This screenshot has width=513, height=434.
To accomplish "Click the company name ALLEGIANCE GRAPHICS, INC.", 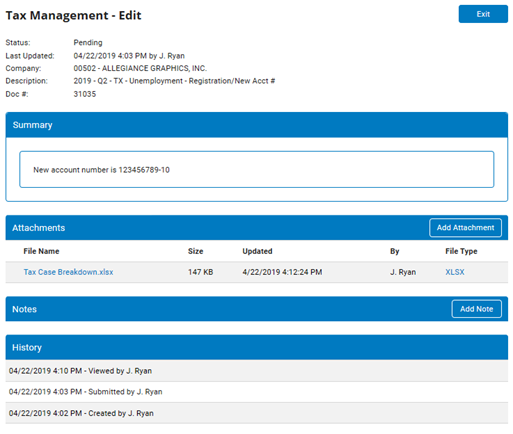I will click(x=154, y=68).
